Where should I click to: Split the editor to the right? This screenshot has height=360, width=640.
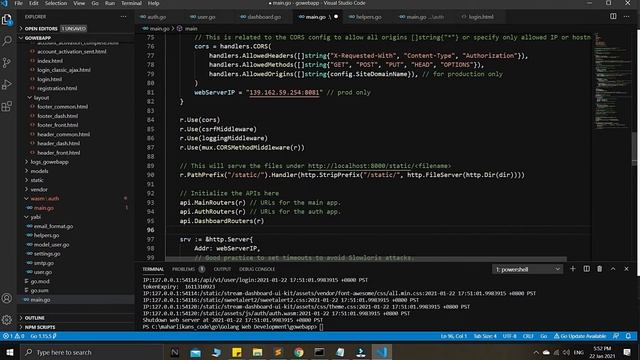tap(613, 16)
